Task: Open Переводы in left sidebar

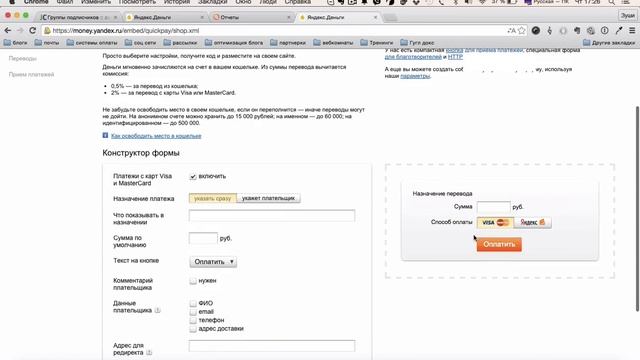Action: coord(22,58)
